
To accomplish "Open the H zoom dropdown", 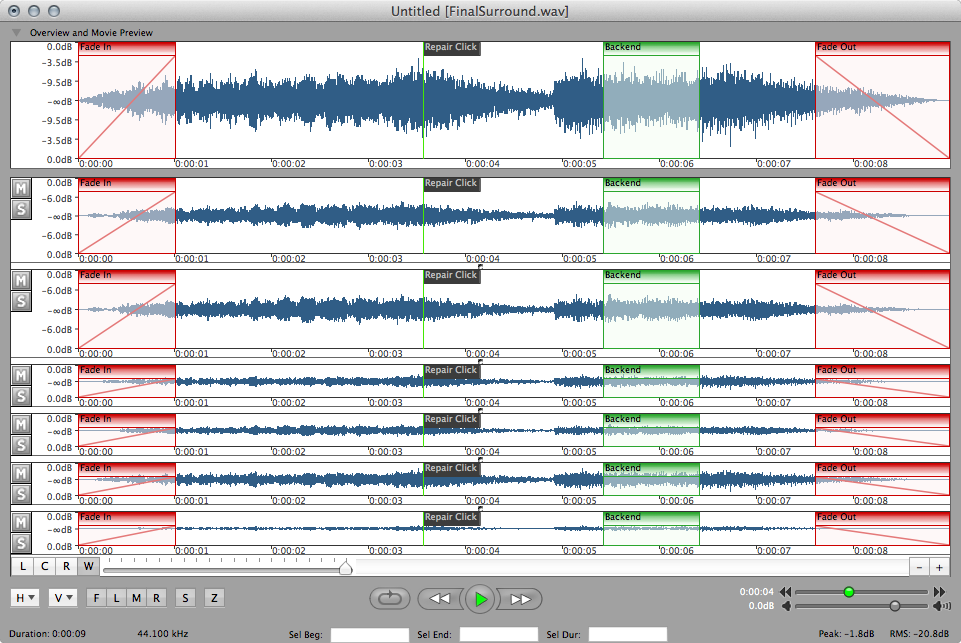I will 23,597.
